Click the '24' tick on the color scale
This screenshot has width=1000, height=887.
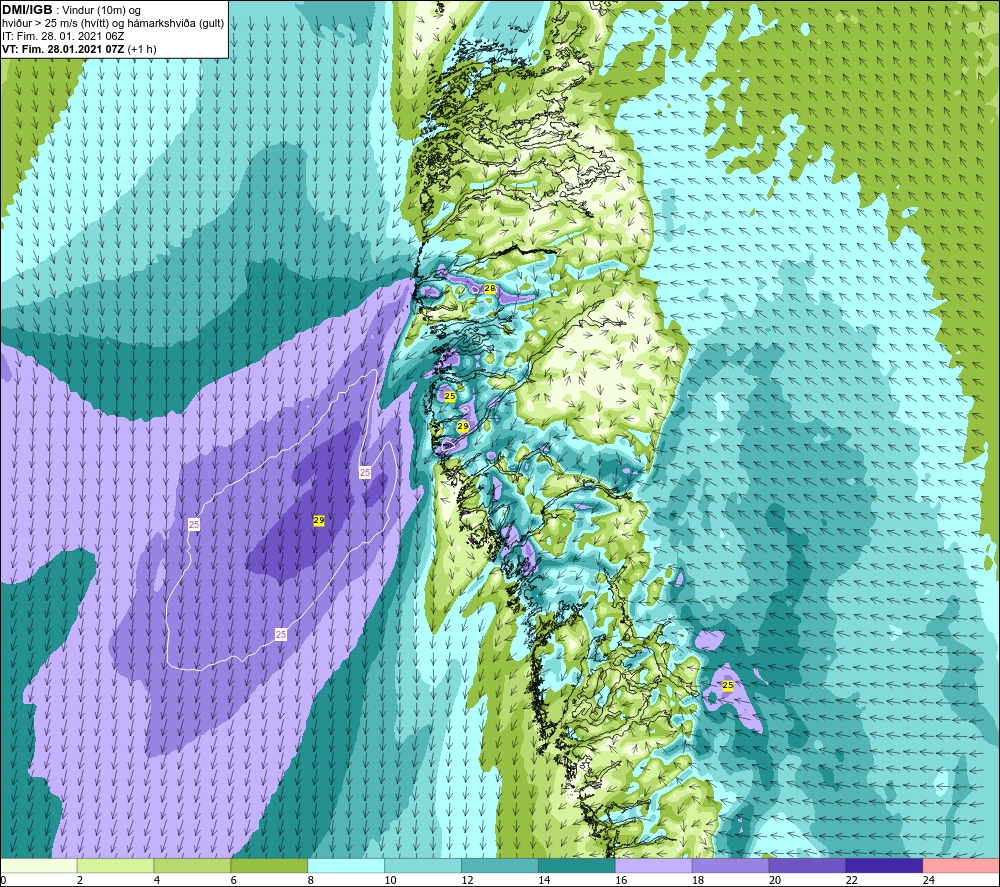coord(929,880)
